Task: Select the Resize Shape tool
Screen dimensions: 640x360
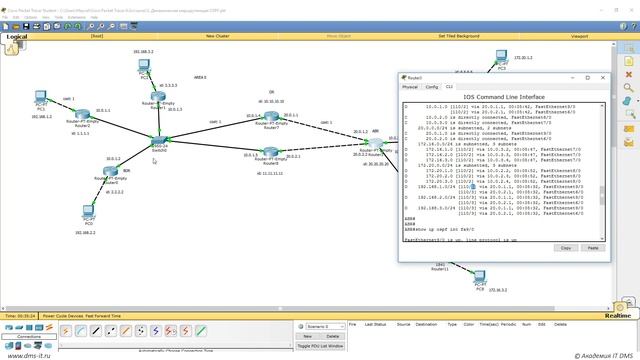Action: [x=629, y=114]
